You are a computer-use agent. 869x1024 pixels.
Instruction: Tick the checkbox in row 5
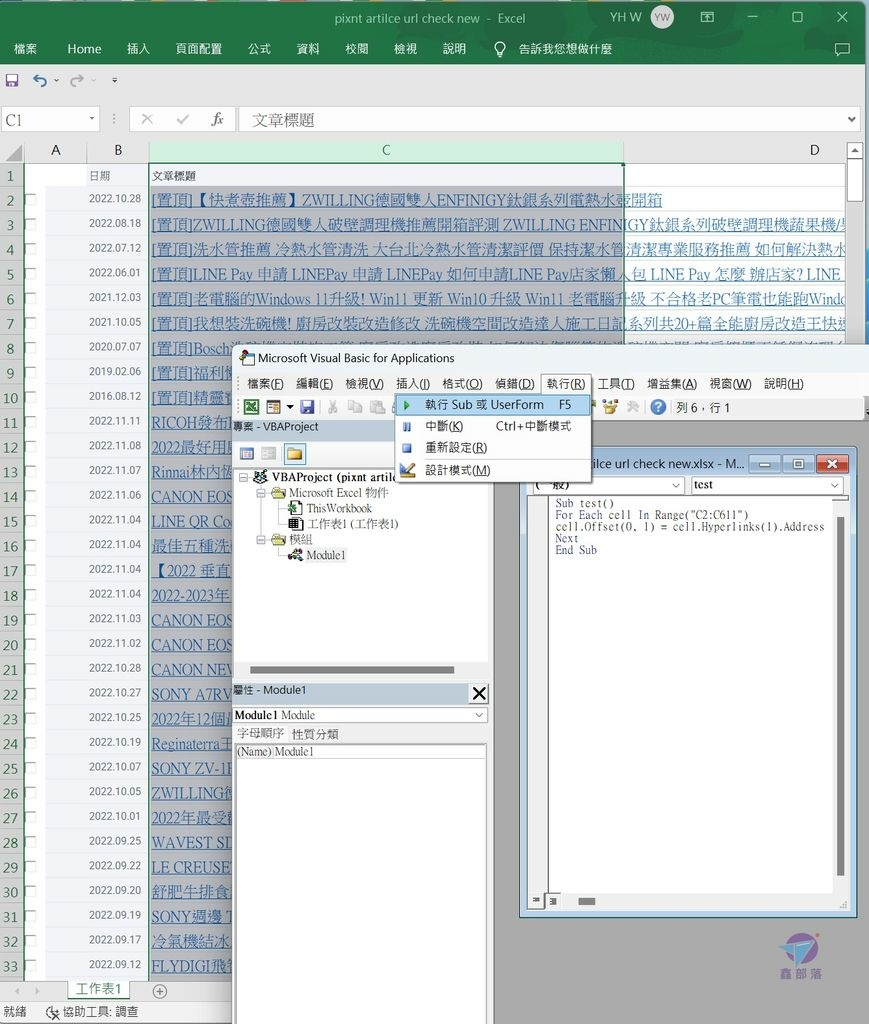coord(30,274)
